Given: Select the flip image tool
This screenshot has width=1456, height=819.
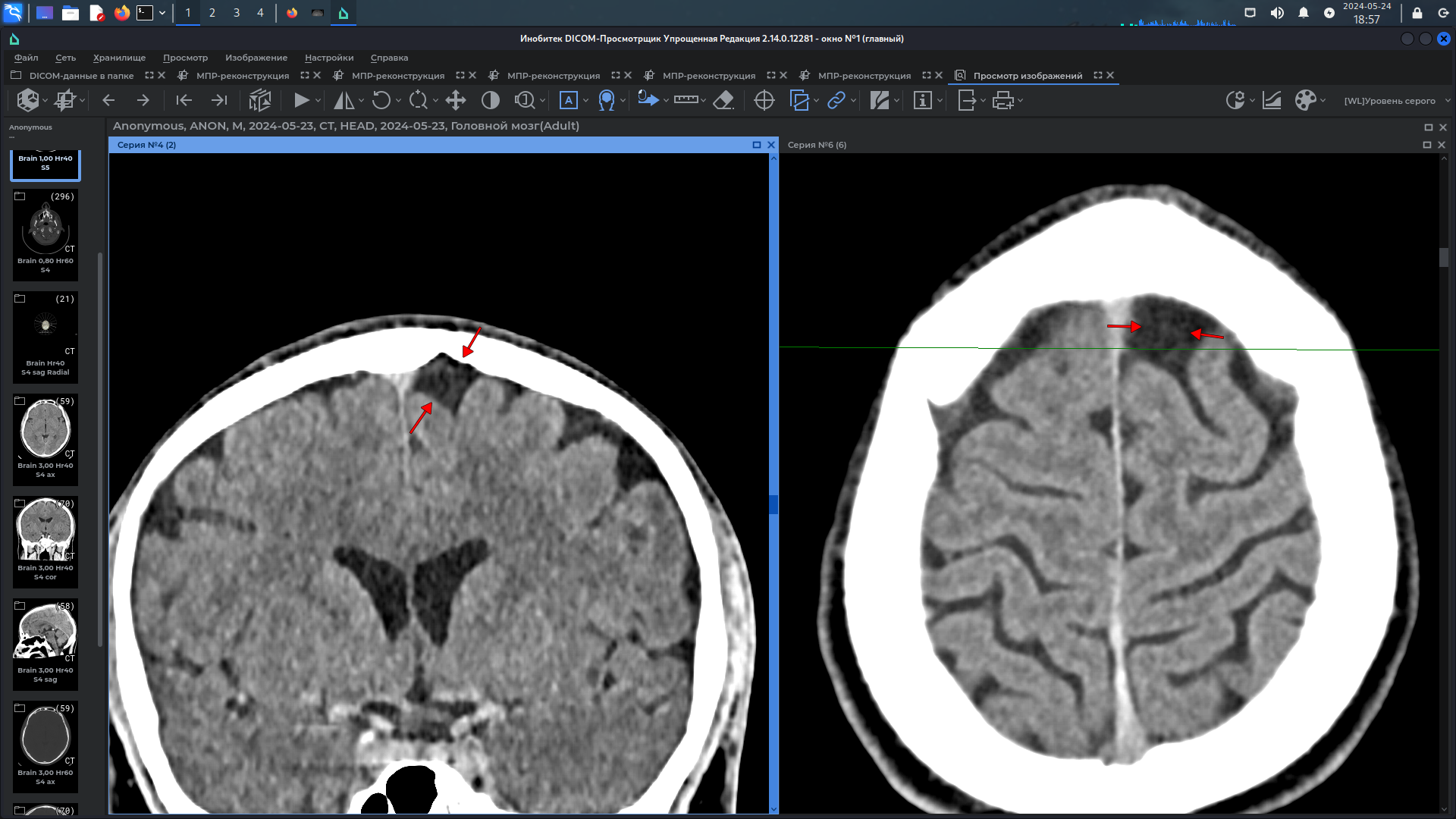Looking at the screenshot, I should [344, 100].
